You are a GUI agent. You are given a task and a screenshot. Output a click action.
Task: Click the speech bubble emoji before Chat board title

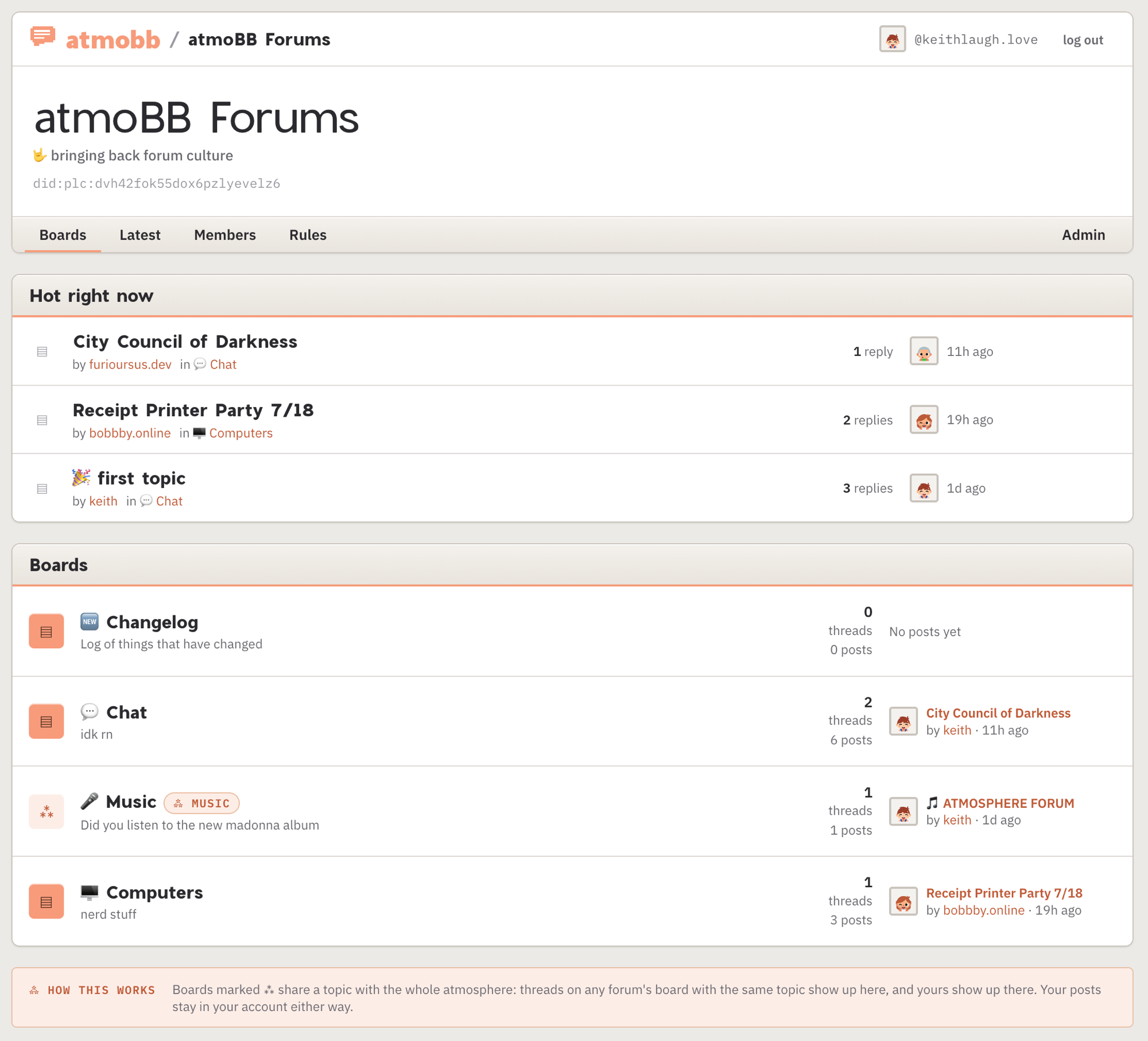click(x=89, y=712)
